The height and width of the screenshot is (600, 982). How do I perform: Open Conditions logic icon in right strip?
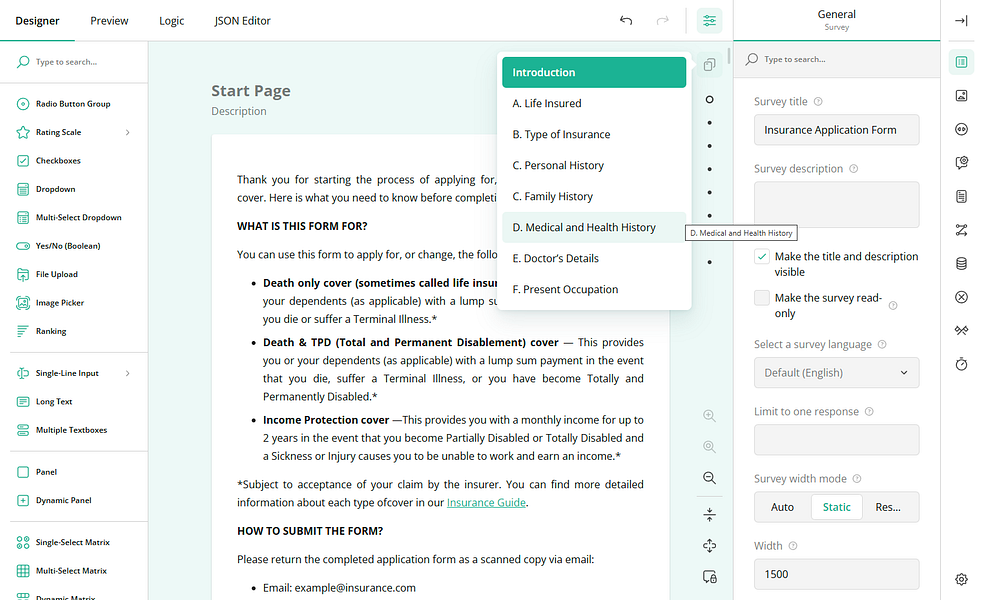[961, 230]
